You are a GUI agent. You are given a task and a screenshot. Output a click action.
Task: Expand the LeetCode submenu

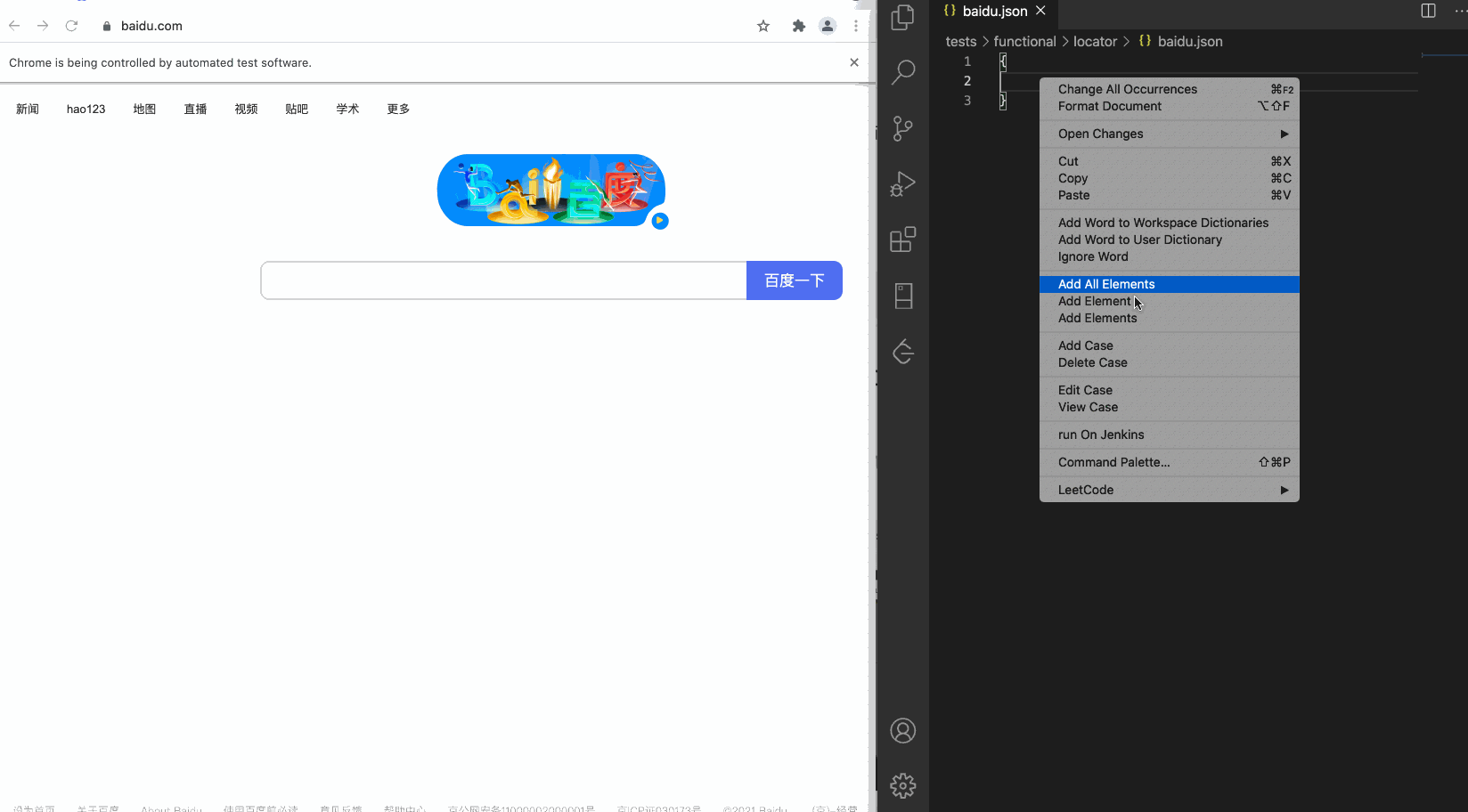pyautogui.click(x=1170, y=490)
